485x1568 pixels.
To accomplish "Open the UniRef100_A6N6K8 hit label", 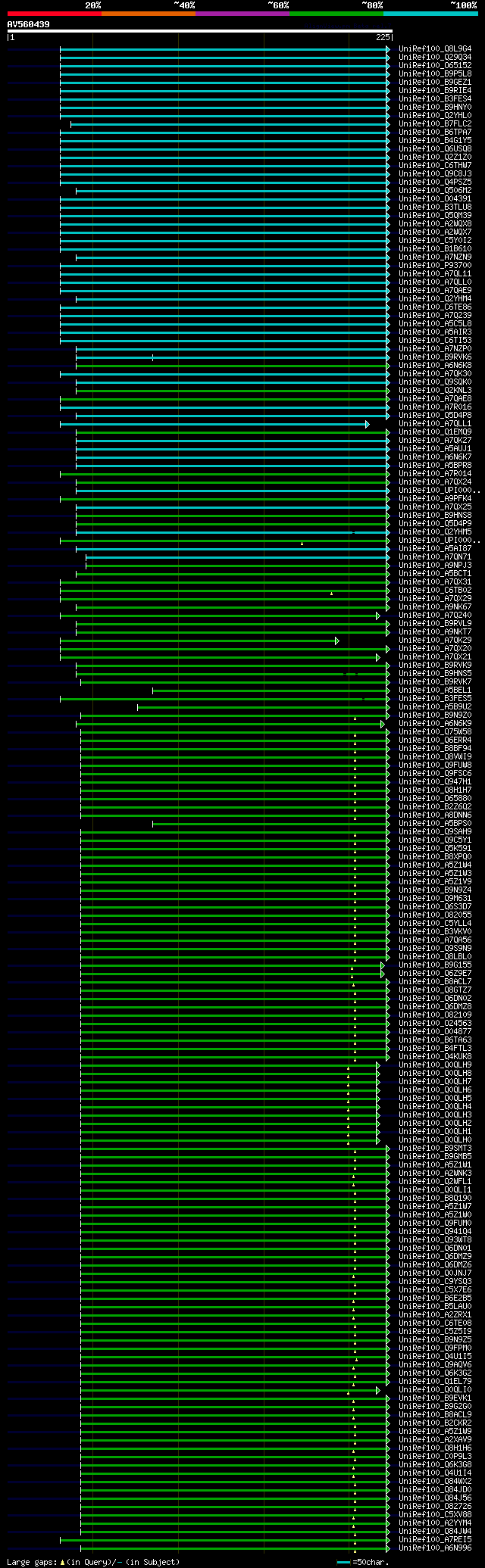I will click(x=435, y=366).
